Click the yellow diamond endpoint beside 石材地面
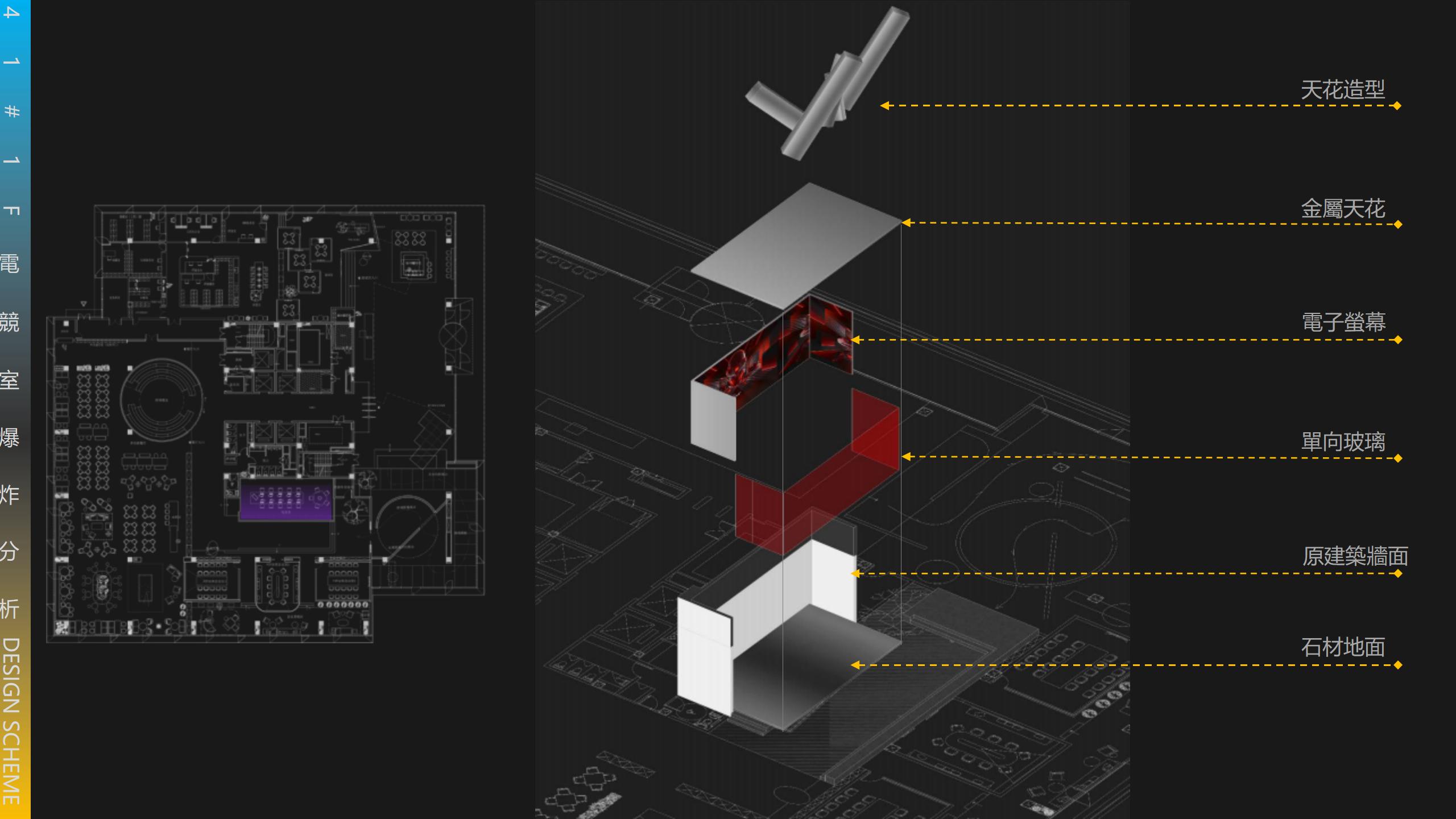 [1398, 665]
